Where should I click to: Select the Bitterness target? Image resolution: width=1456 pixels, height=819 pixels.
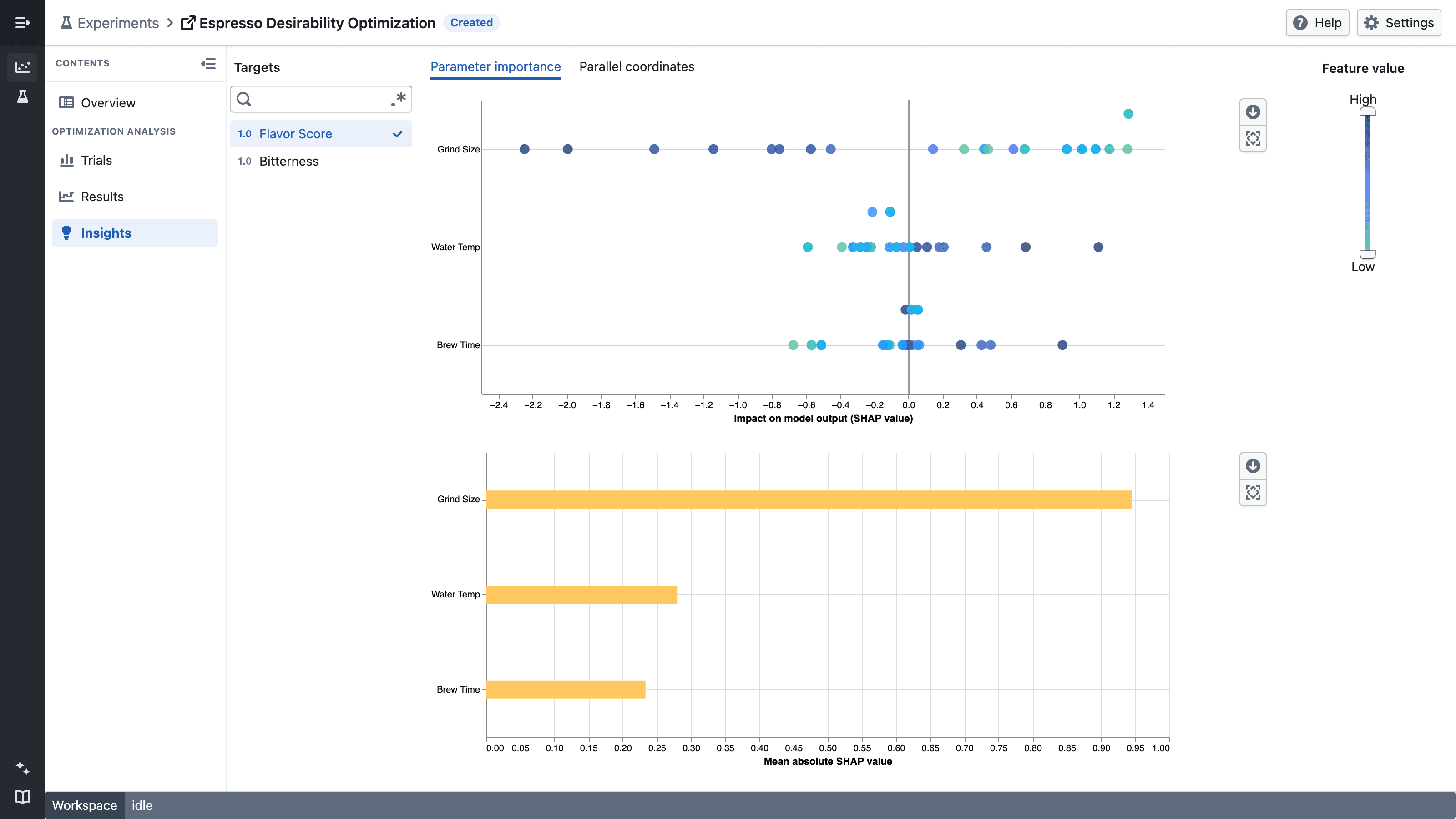coord(320,161)
